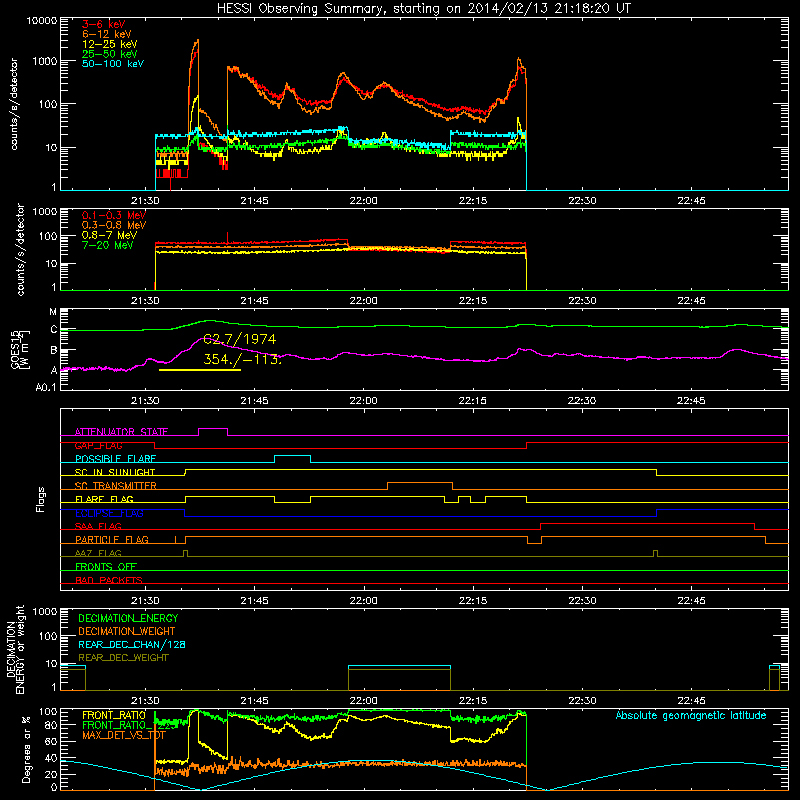Click the DECIMATION ENERGY or weight axis label

15,649
